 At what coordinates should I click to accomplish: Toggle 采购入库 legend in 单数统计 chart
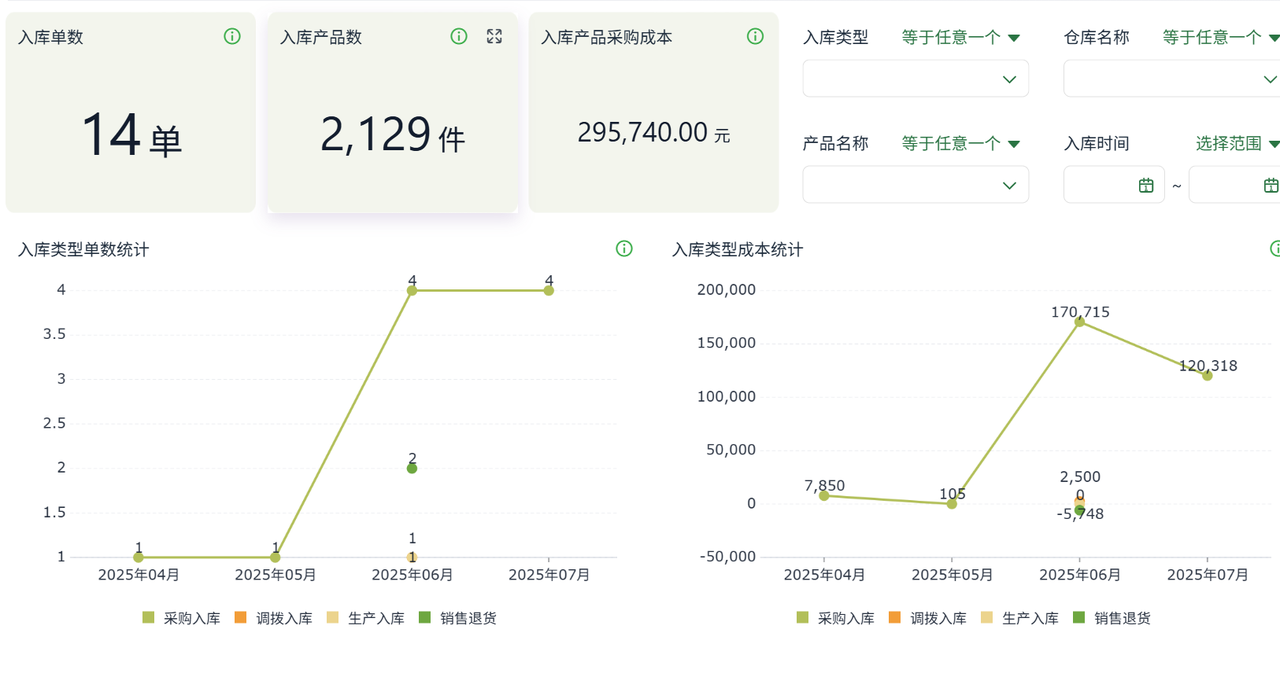coord(181,618)
